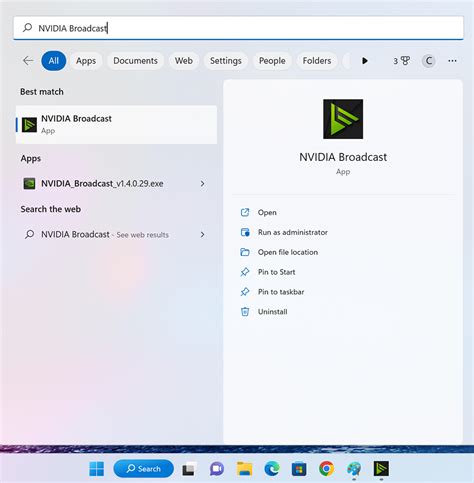The image size is (474, 483).
Task: Expand web results chevron for NVIDIA Broadcast
Action: (x=202, y=234)
